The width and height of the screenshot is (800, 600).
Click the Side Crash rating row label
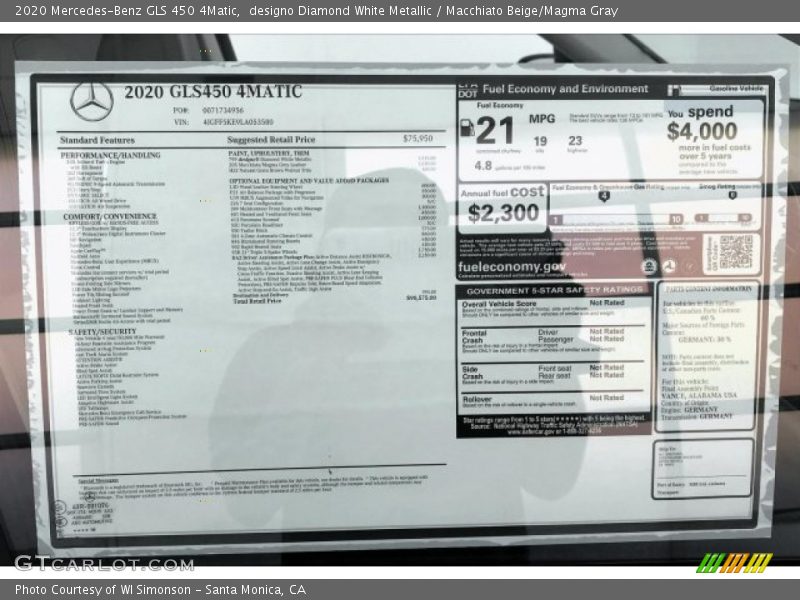[x=472, y=373]
